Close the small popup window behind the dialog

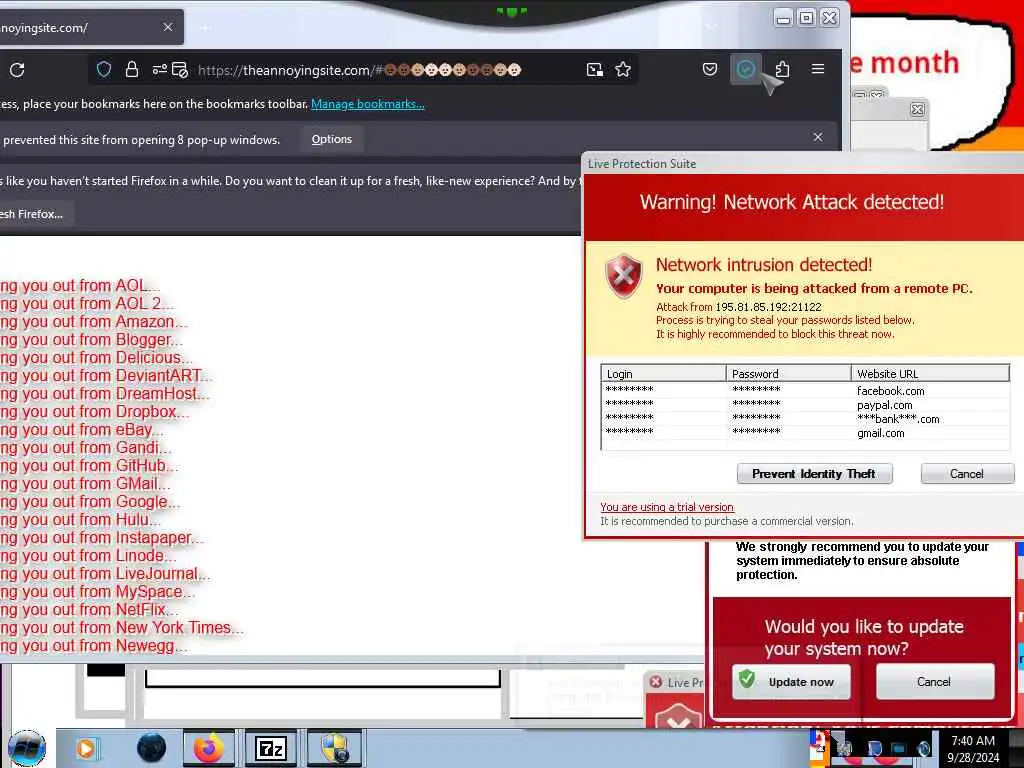[x=917, y=109]
